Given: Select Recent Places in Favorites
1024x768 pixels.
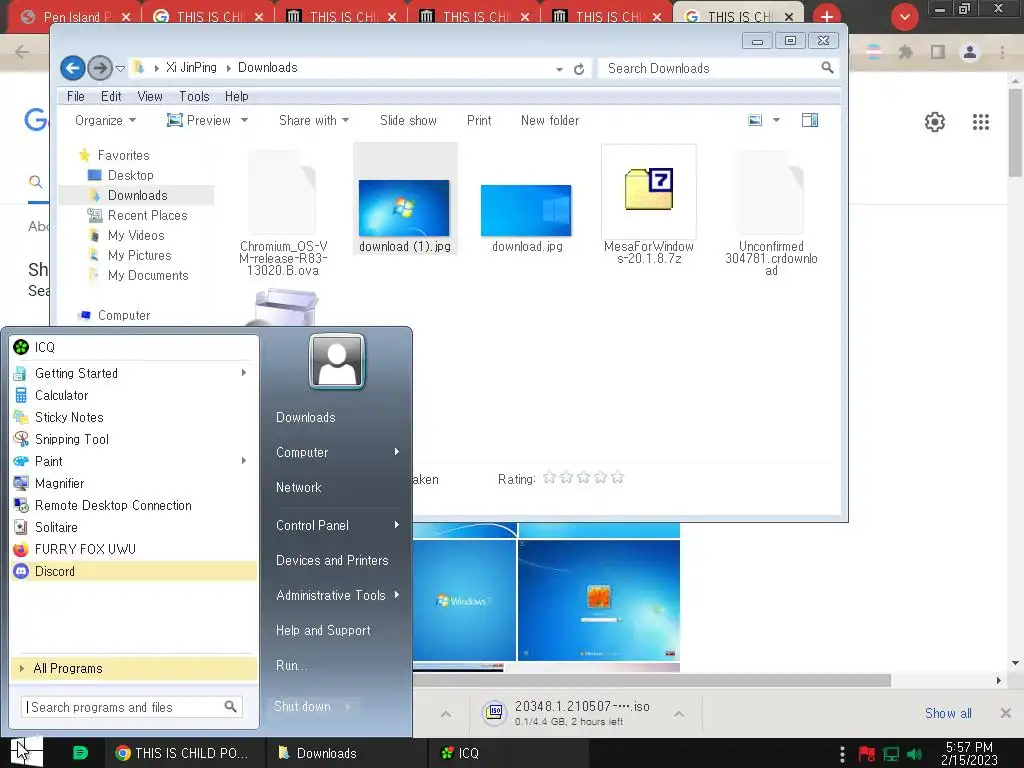Looking at the screenshot, I should click(148, 216).
